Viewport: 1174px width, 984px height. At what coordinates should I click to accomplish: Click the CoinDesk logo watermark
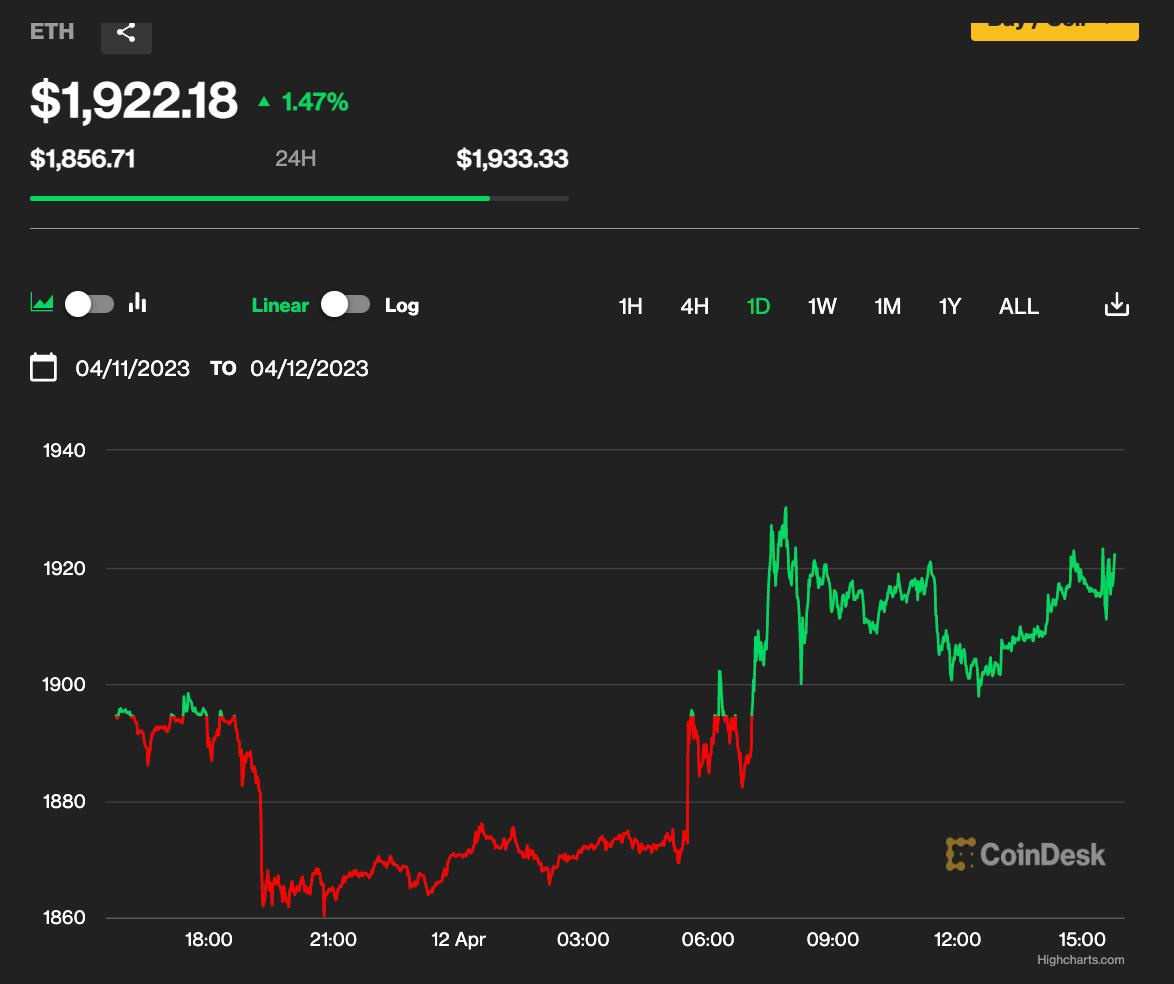tap(1026, 855)
